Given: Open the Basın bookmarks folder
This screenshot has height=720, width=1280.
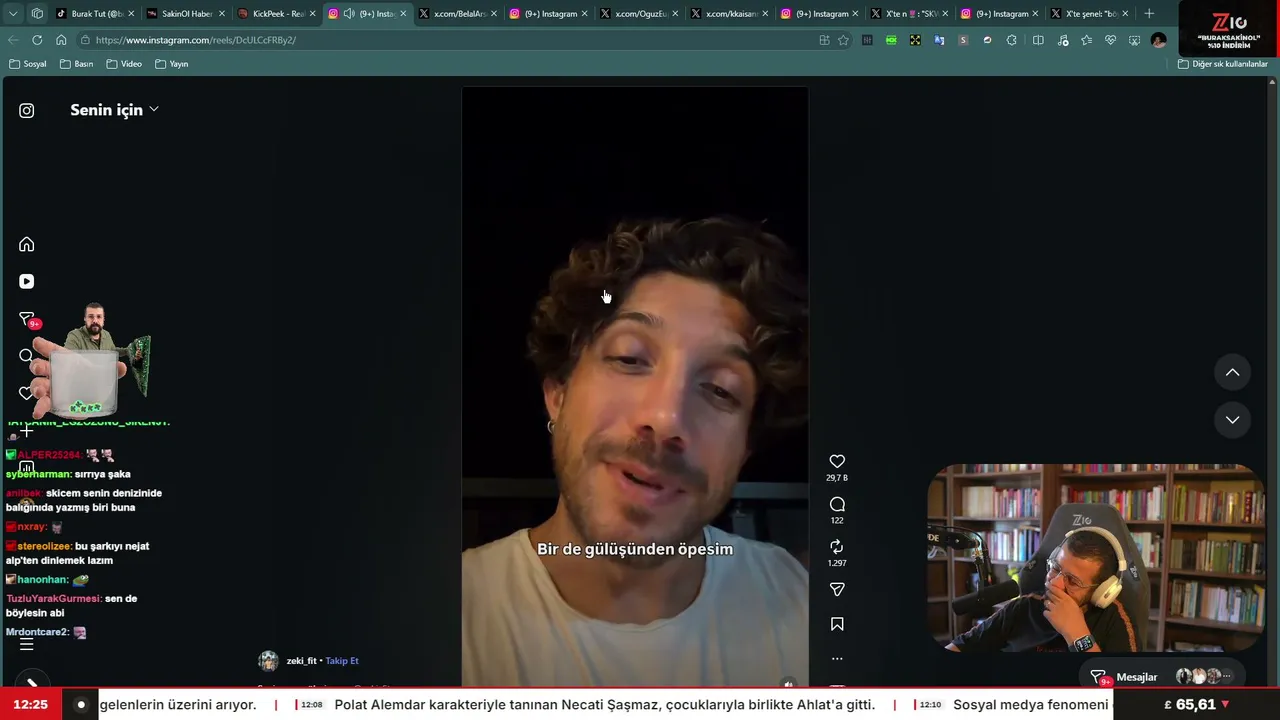Looking at the screenshot, I should [77, 64].
